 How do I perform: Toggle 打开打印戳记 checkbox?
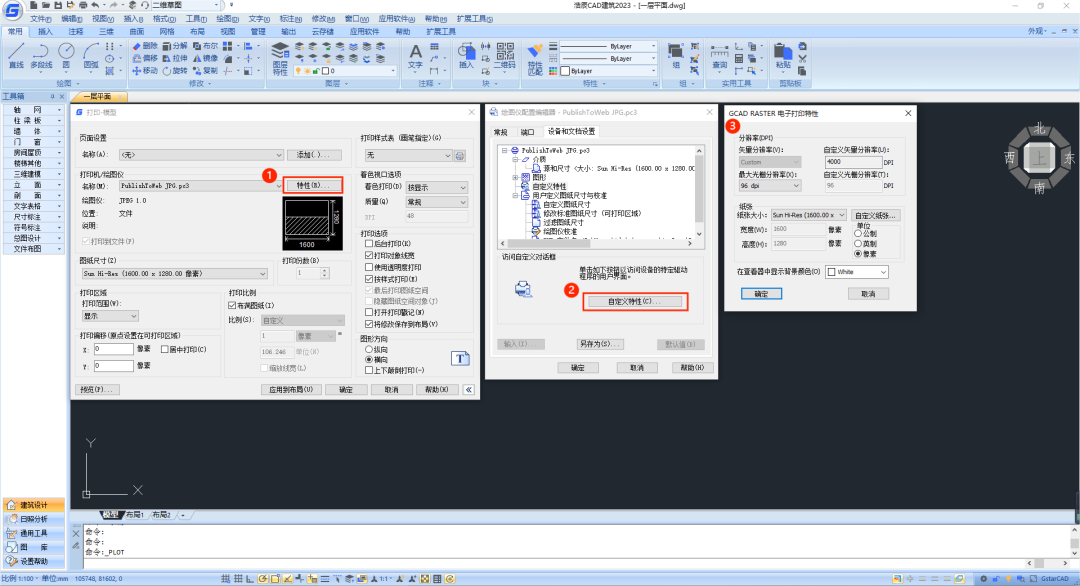pyautogui.click(x=369, y=313)
